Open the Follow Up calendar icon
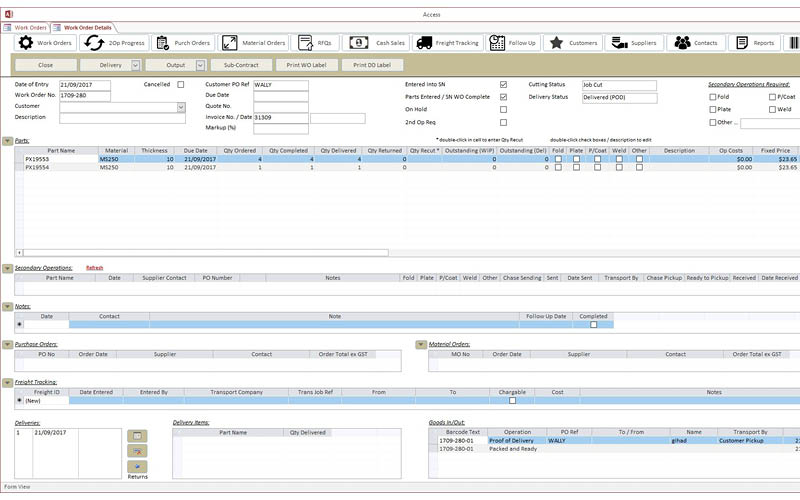Image resolution: width=800 pixels, height=500 pixels. pos(497,43)
